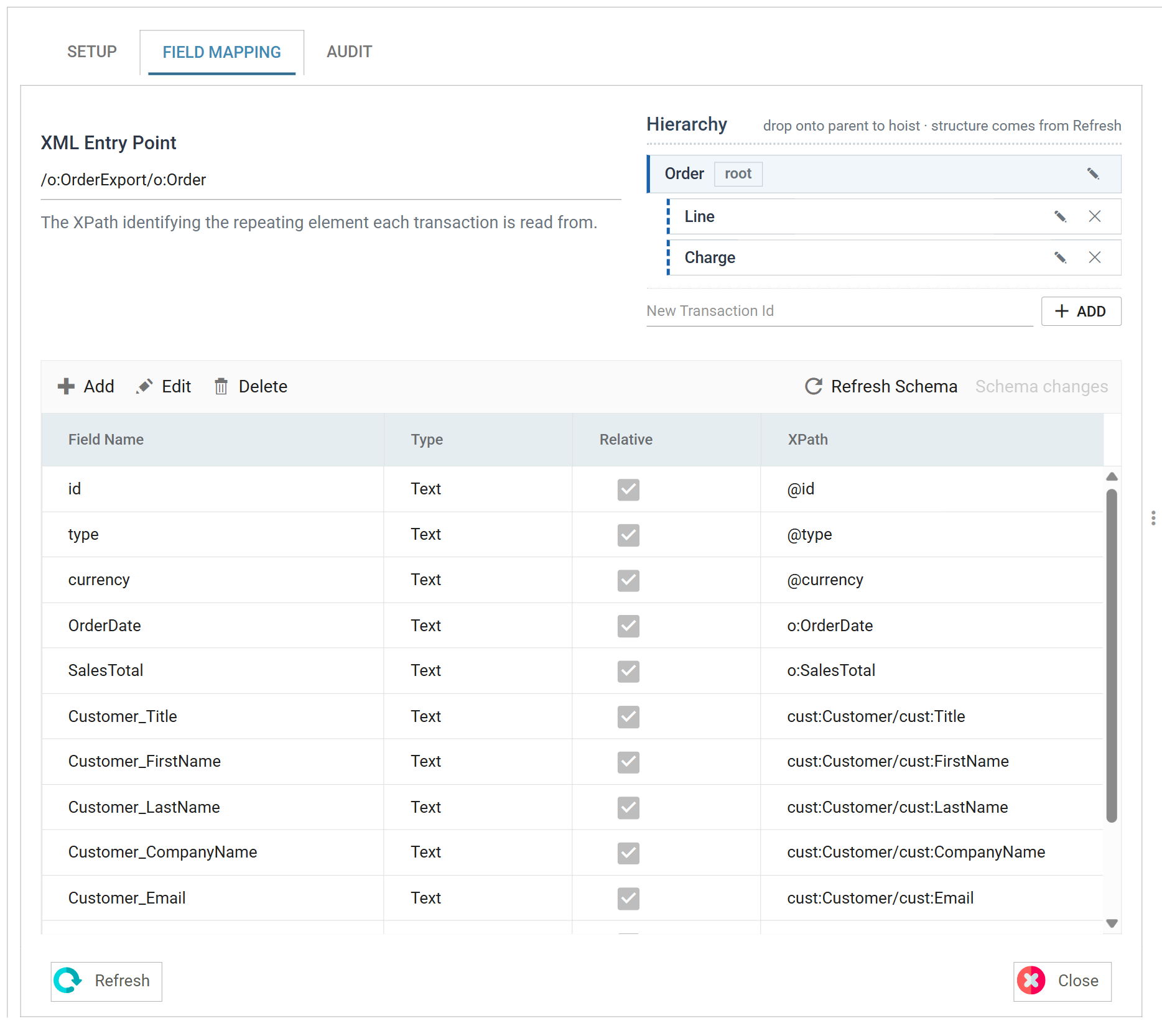This screenshot has height=1036, width=1162.
Task: Toggle Relative checkbox for SalesTotal field
Action: [628, 671]
